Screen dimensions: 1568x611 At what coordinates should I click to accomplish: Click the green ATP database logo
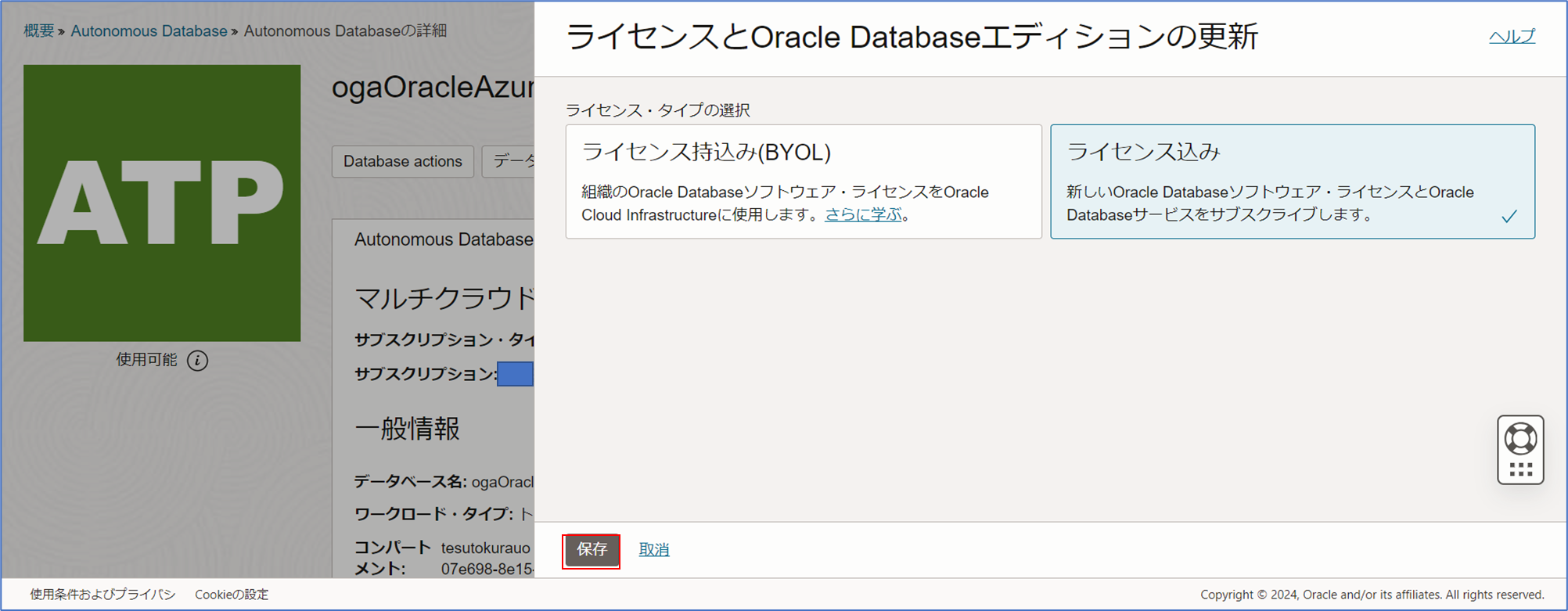162,203
